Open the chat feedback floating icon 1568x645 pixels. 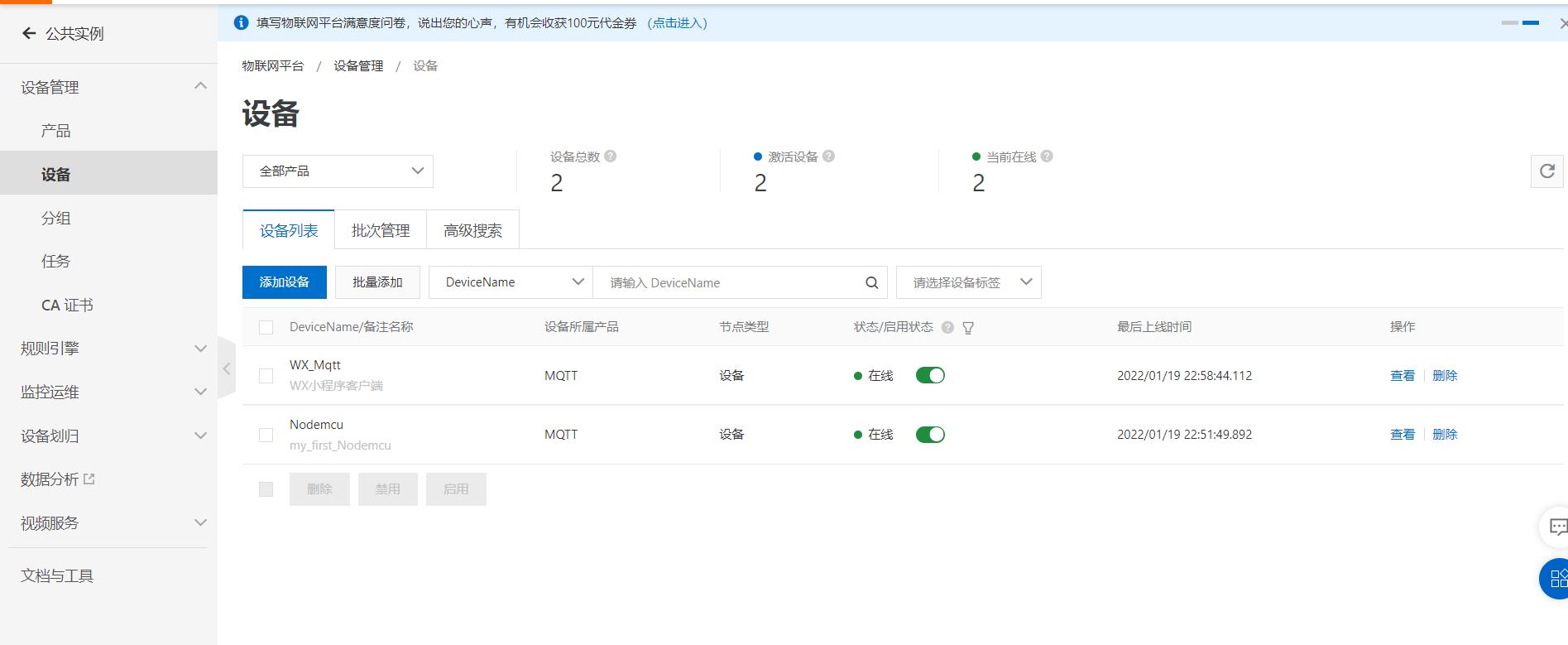1556,527
